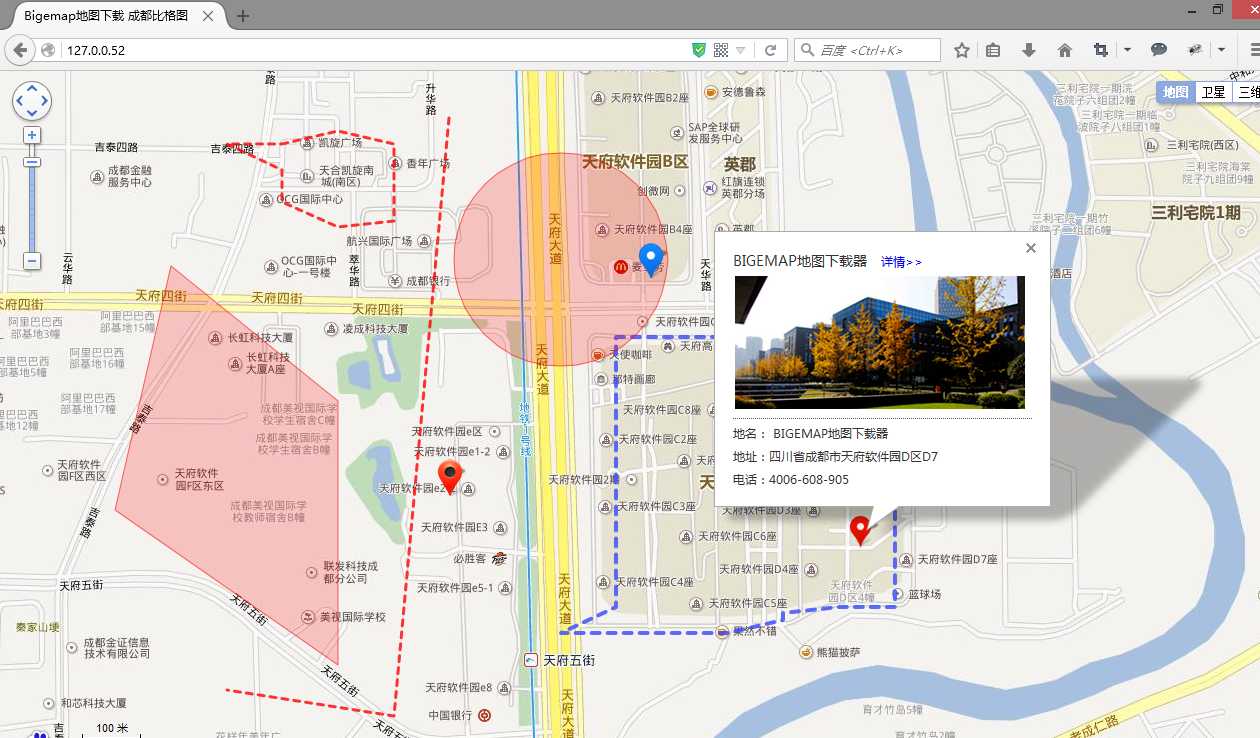
Task: Click the 三利宅院1期 label
Action: (x=1196, y=212)
